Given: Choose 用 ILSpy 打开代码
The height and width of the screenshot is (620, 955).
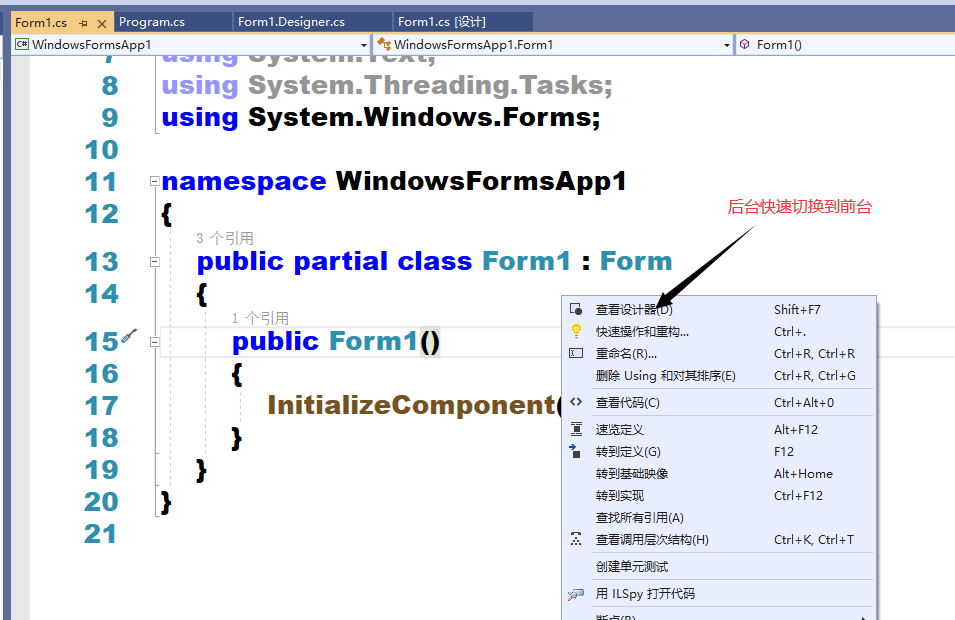Looking at the screenshot, I should pos(719,593).
